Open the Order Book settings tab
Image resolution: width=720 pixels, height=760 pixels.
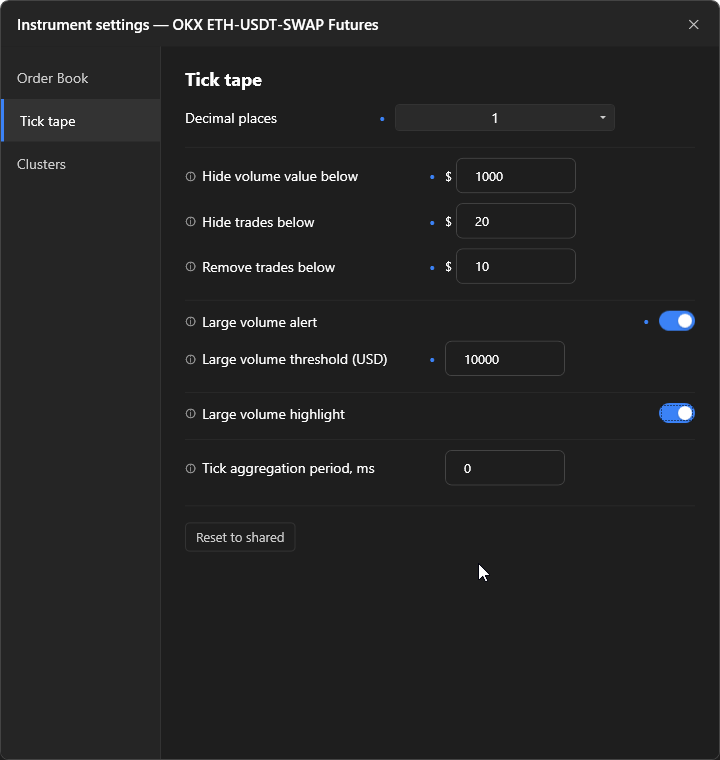click(x=80, y=78)
